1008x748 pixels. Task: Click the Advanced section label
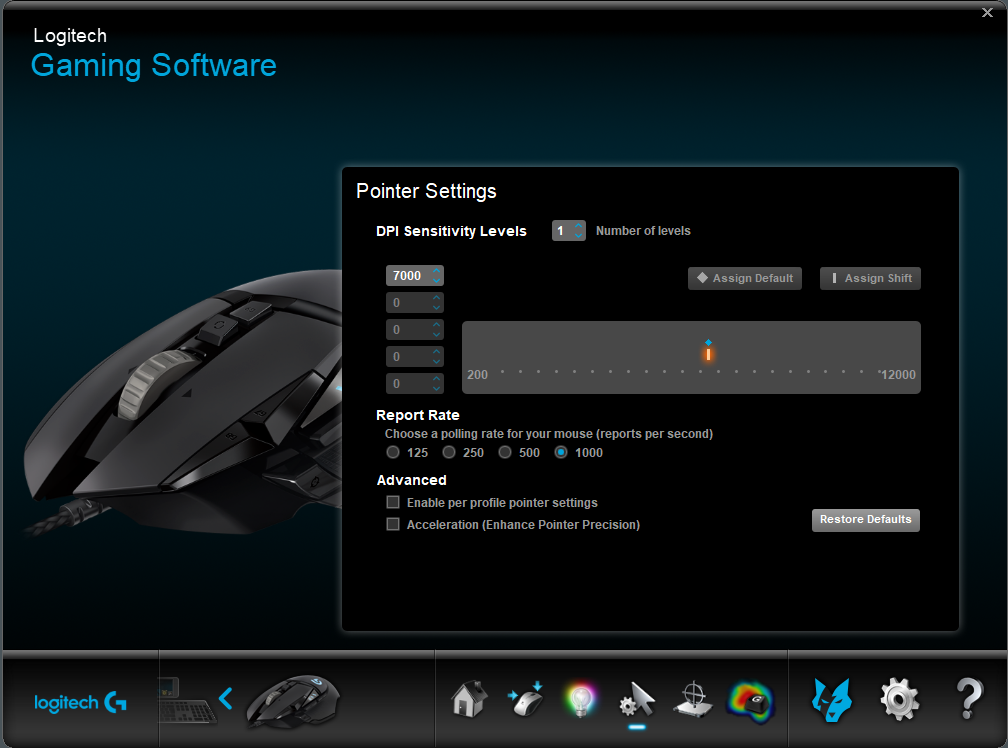tap(411, 480)
